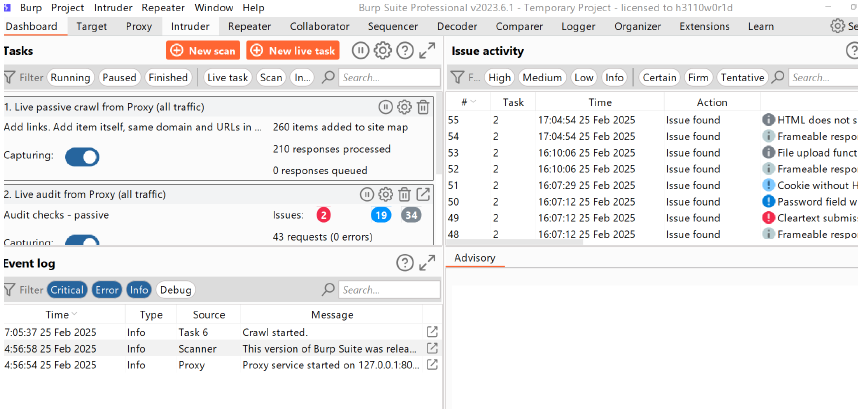
Task: Sort issues by the # column arrow
Action: click(x=473, y=102)
